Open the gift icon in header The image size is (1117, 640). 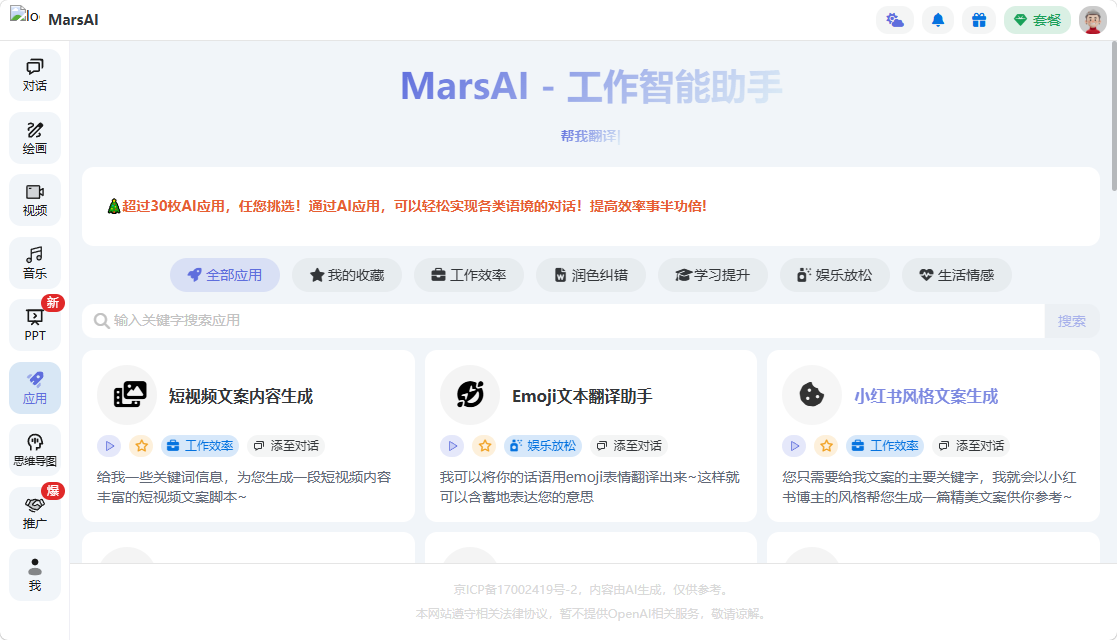pos(979,20)
